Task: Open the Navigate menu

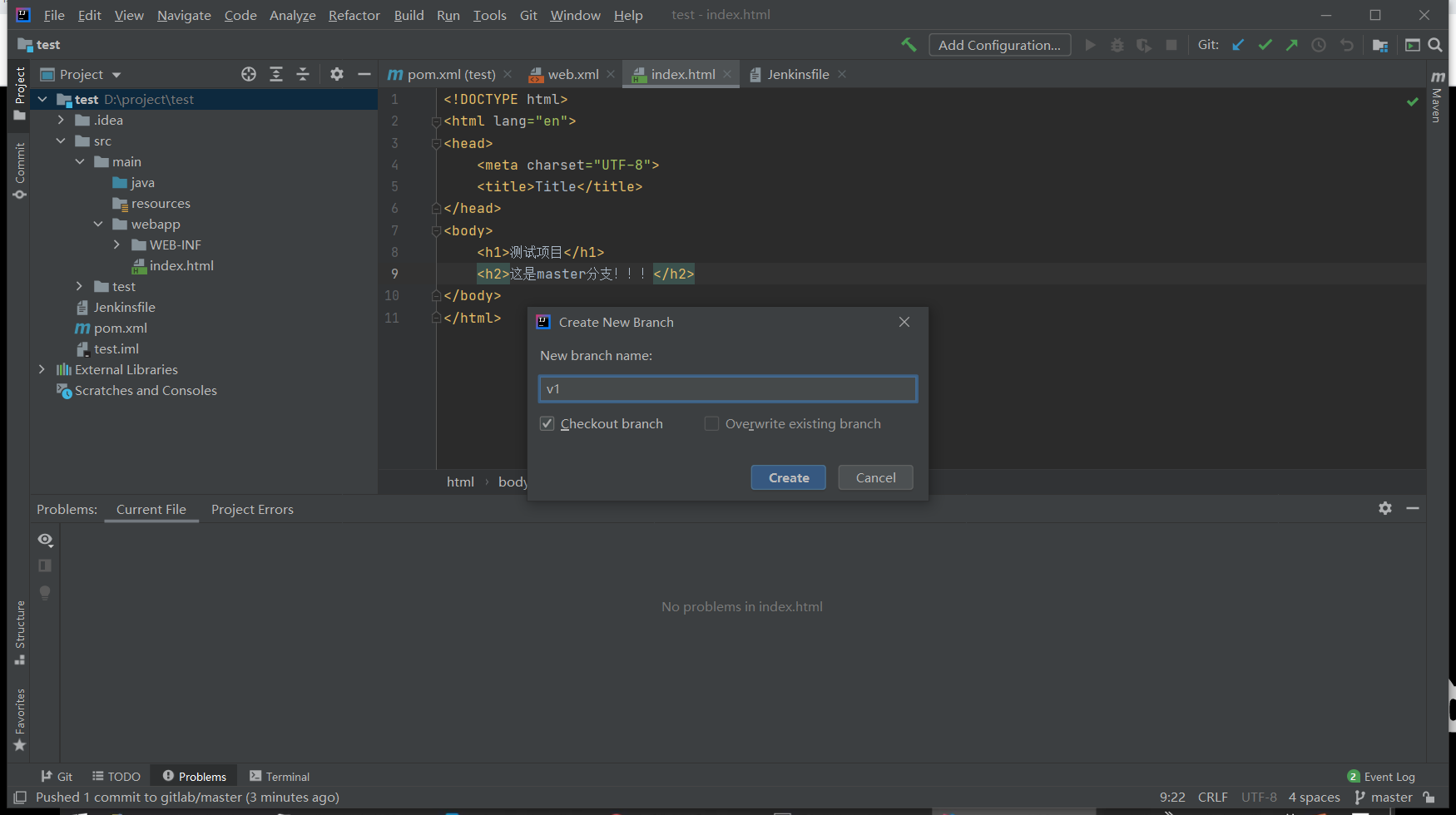Action: pos(184,15)
